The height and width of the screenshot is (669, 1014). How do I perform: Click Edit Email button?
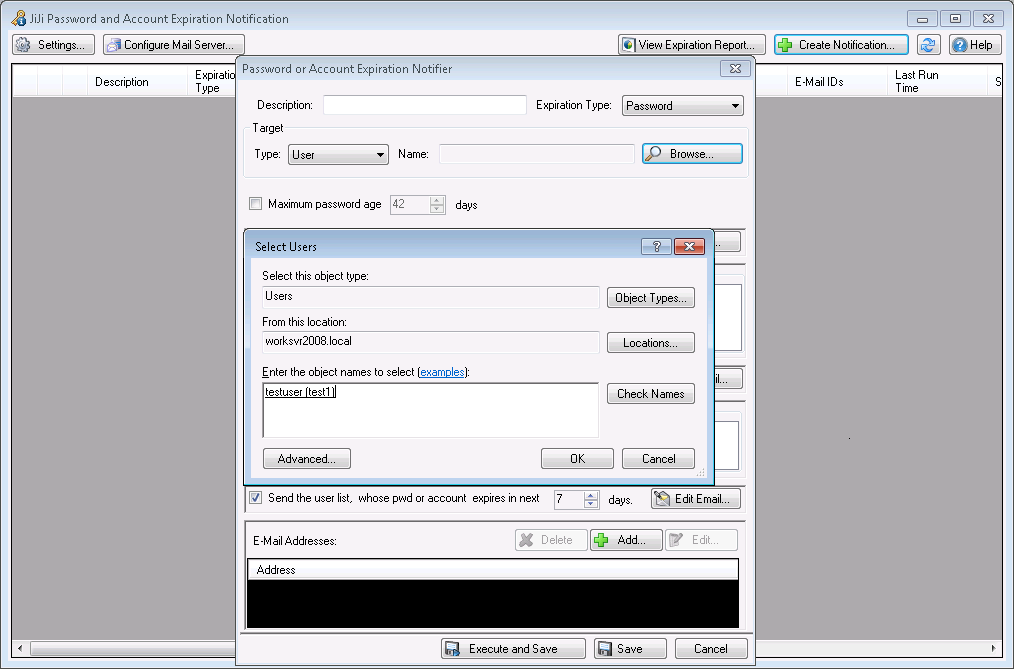click(696, 499)
